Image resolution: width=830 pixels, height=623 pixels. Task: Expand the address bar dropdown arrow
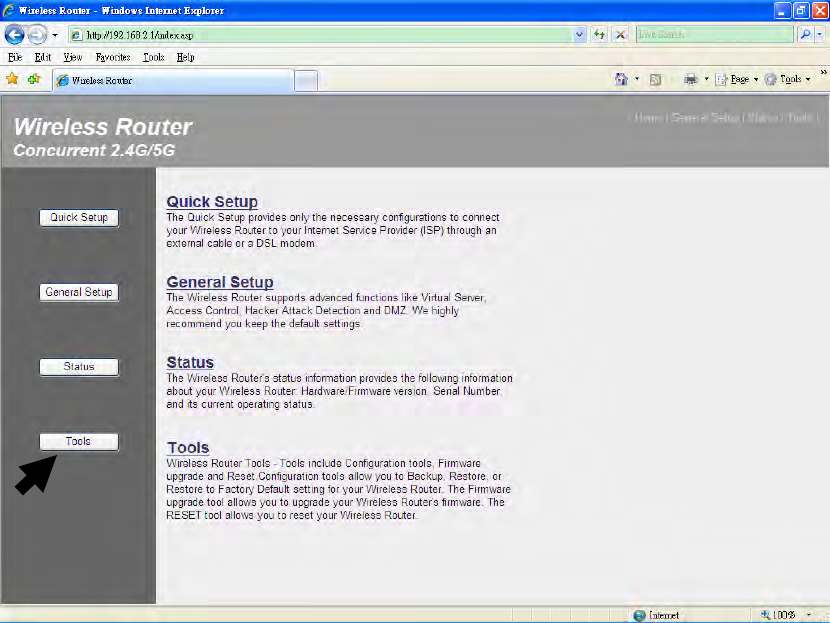(x=579, y=35)
